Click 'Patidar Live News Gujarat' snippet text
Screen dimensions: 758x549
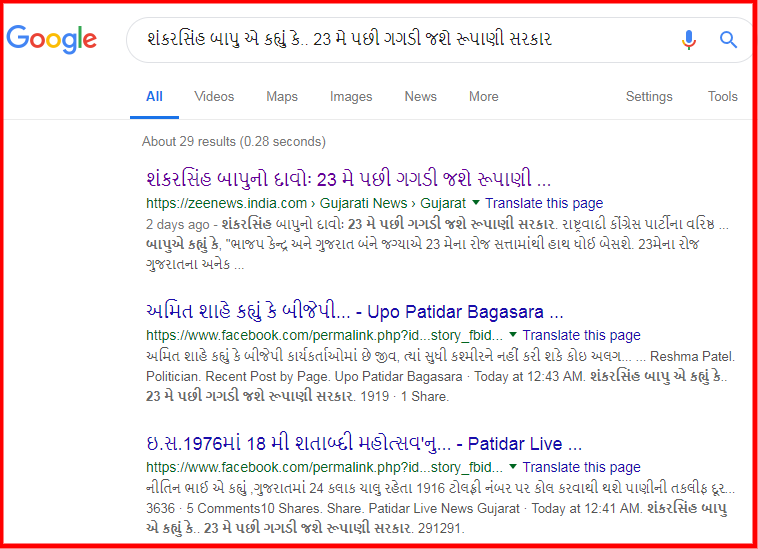coord(444,508)
